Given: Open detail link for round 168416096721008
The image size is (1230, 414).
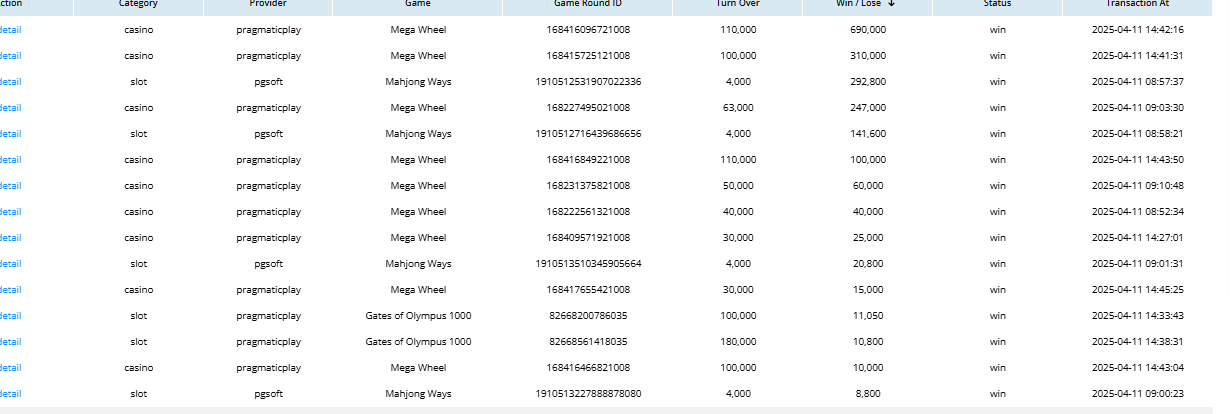Looking at the screenshot, I should click(10, 30).
